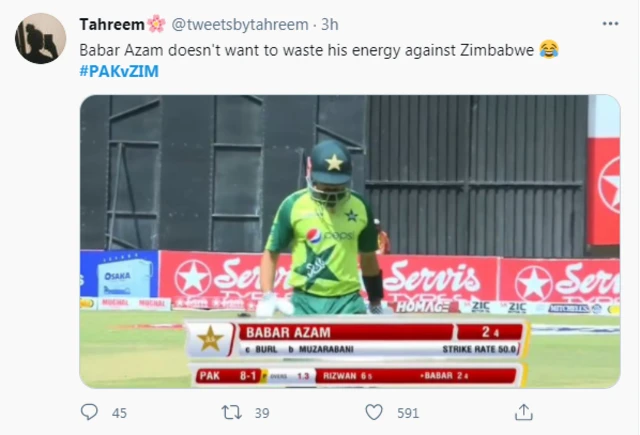Open the embedded cricket match image
This screenshot has height=435, width=640.
tap(350, 242)
